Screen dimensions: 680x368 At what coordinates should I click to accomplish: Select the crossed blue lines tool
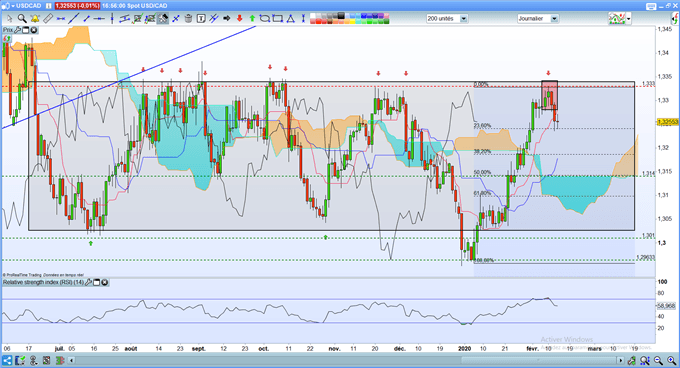point(213,19)
